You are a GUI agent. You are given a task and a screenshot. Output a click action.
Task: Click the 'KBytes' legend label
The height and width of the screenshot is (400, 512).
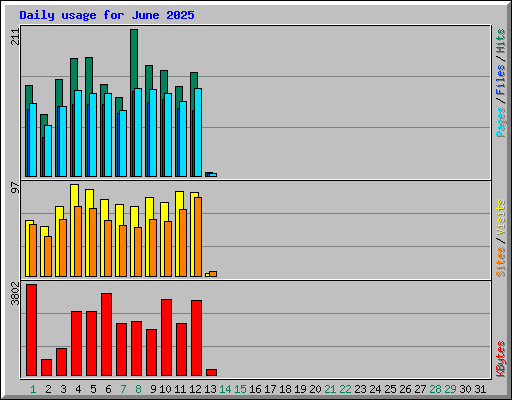[x=501, y=359]
